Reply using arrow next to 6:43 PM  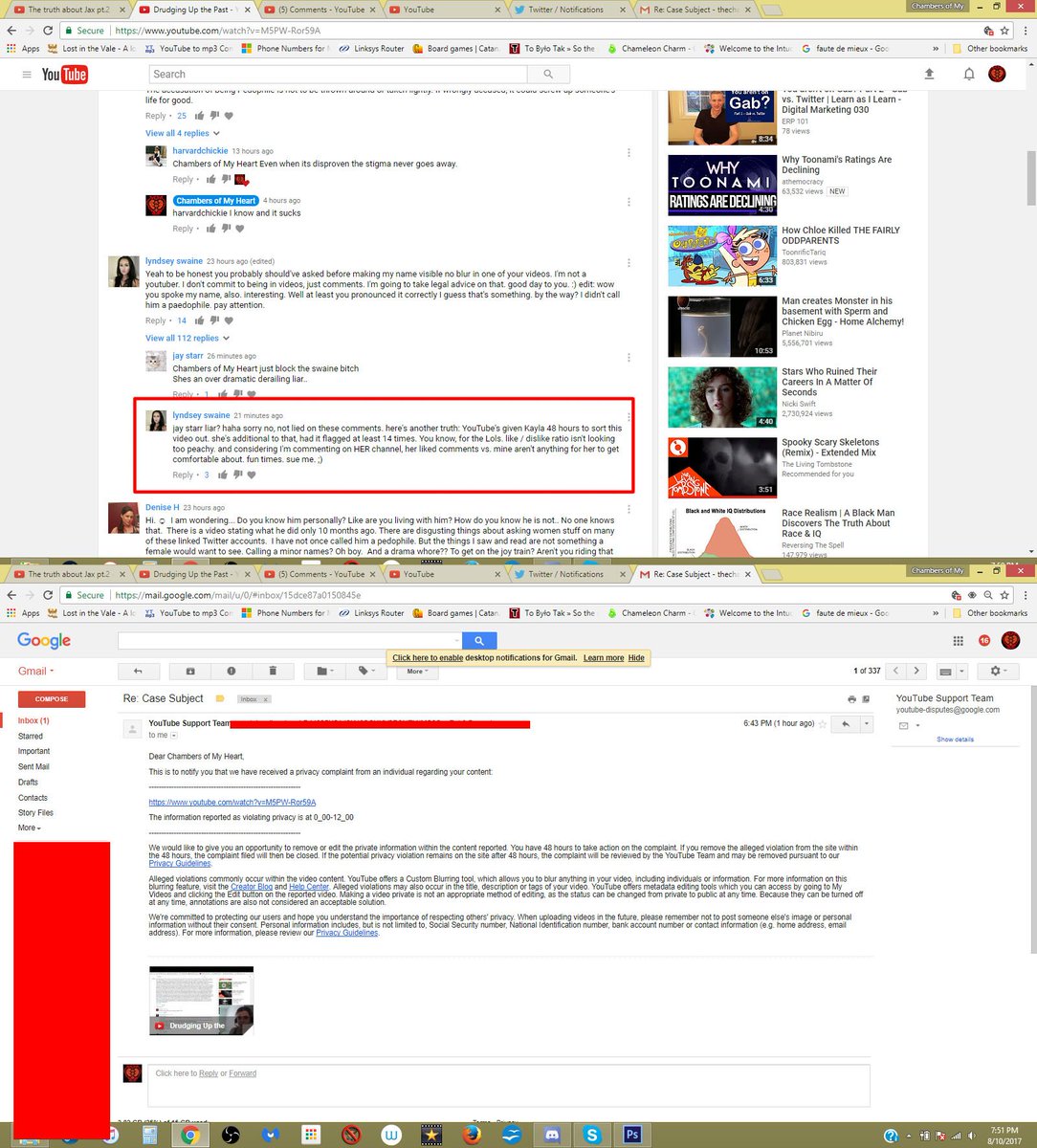[x=846, y=724]
